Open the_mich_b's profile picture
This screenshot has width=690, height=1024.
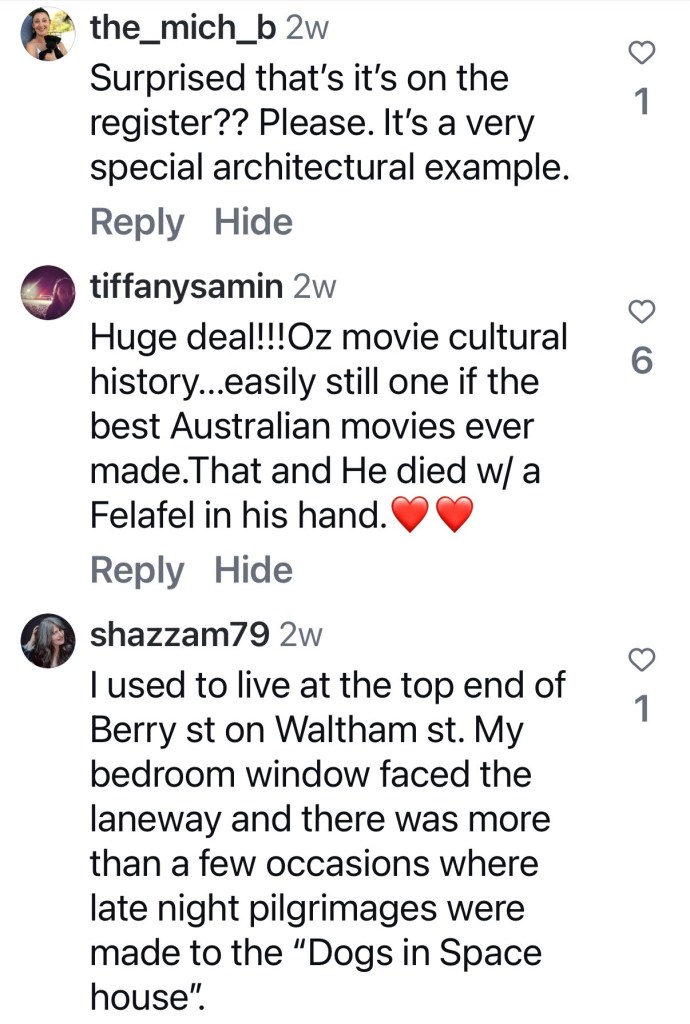click(x=48, y=34)
